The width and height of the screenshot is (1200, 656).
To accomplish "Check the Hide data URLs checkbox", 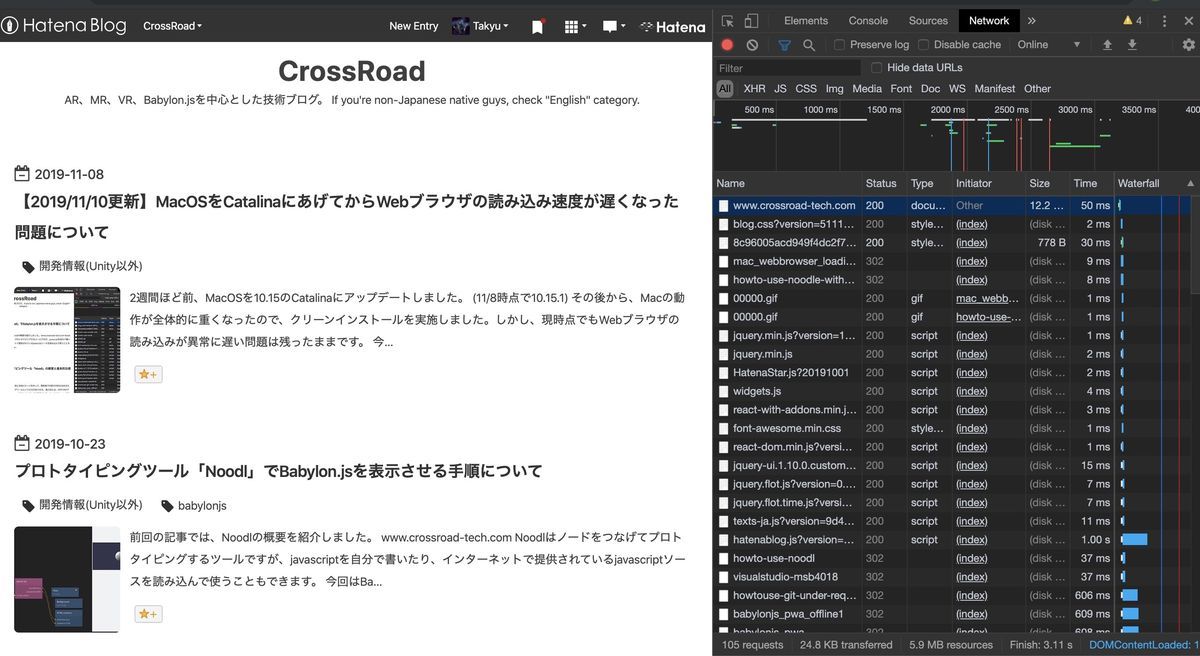I will 877,68.
